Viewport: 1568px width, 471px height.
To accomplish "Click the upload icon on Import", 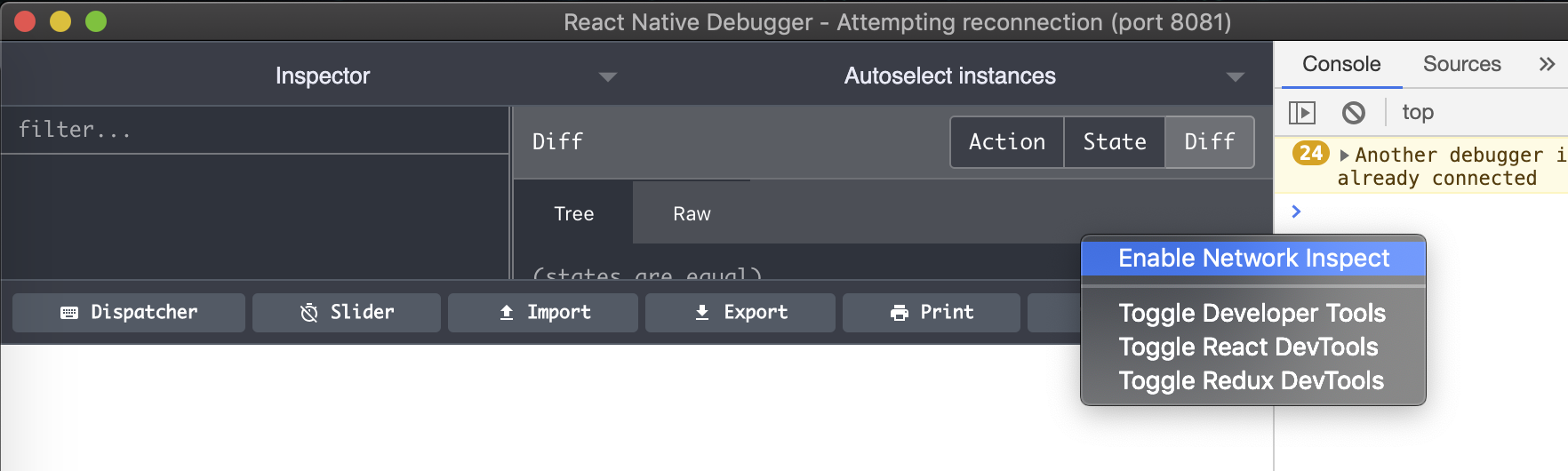I will tap(507, 313).
